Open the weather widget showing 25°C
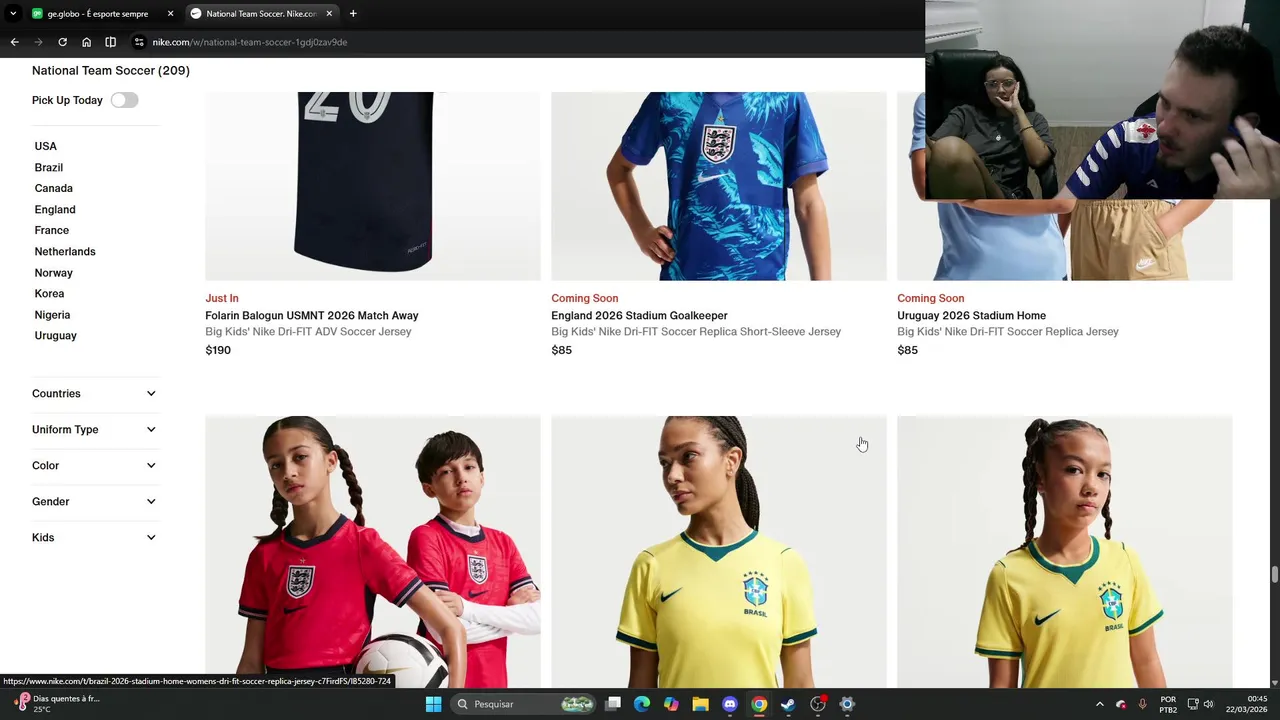 [56, 704]
